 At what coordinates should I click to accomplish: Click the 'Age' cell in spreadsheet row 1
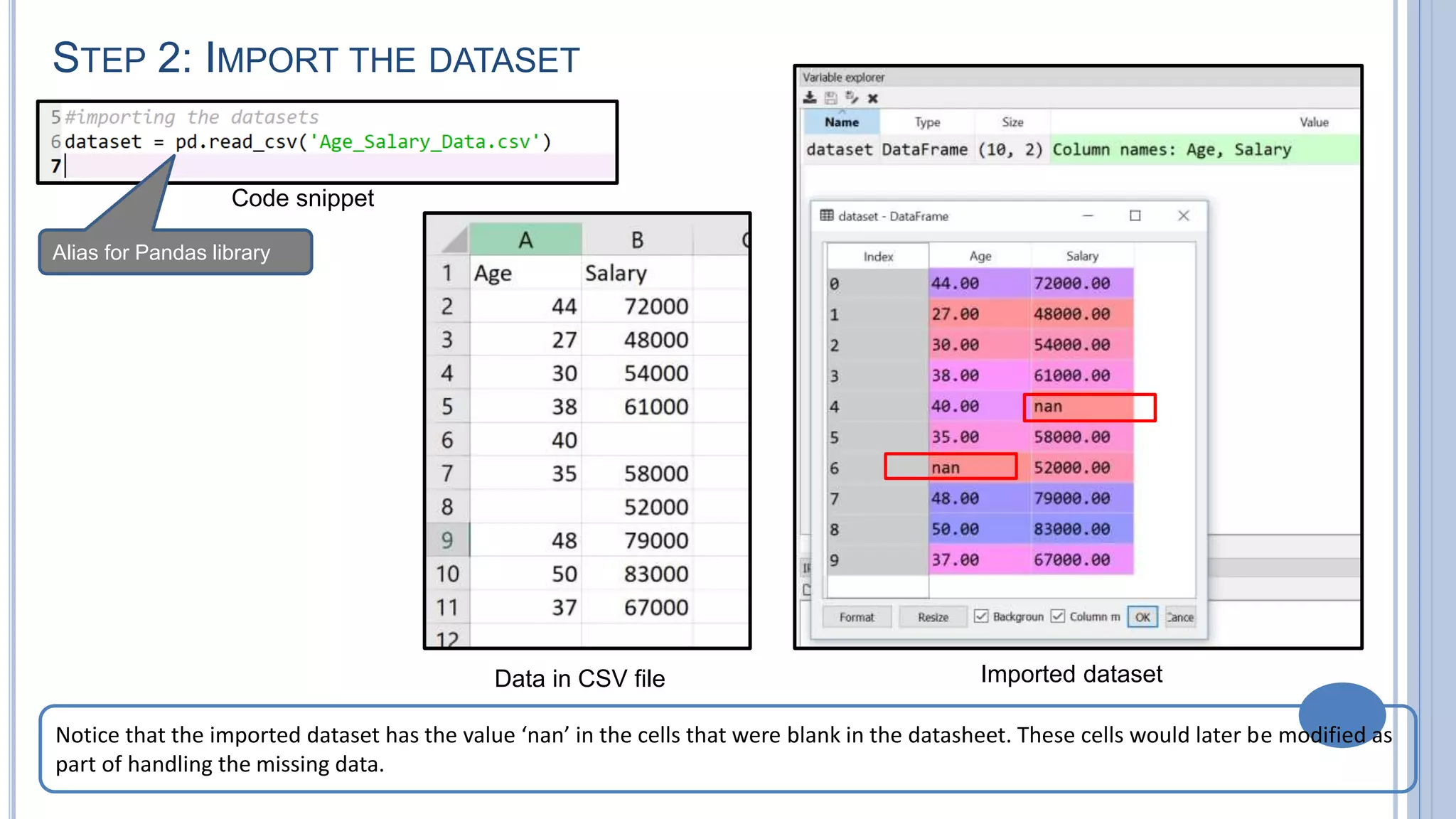[x=525, y=273]
